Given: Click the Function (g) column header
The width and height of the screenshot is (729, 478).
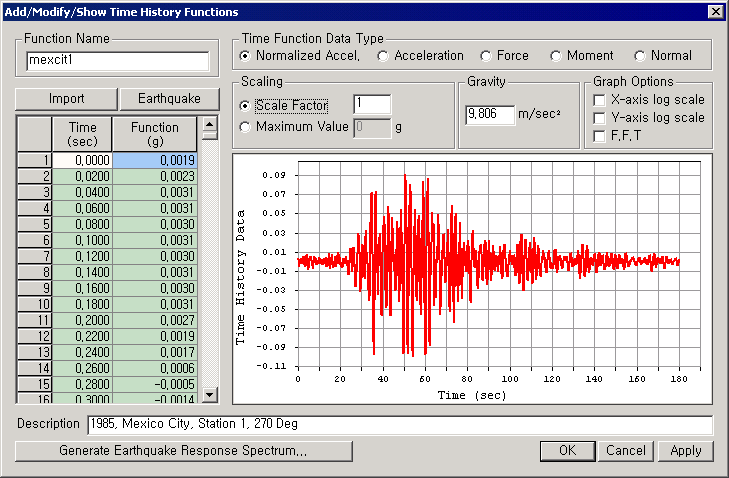Looking at the screenshot, I should (155, 134).
